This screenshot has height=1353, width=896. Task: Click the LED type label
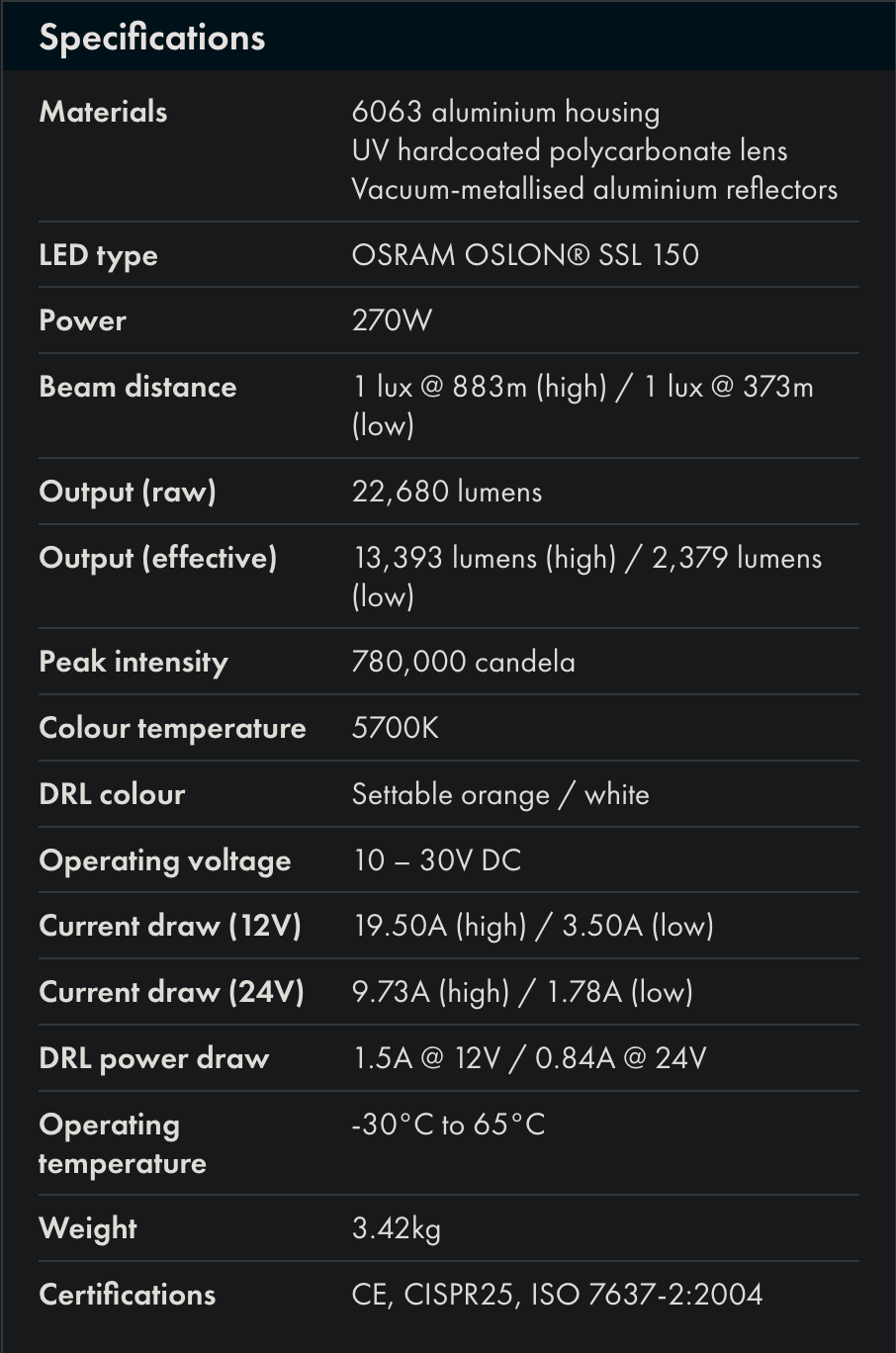[x=98, y=255]
